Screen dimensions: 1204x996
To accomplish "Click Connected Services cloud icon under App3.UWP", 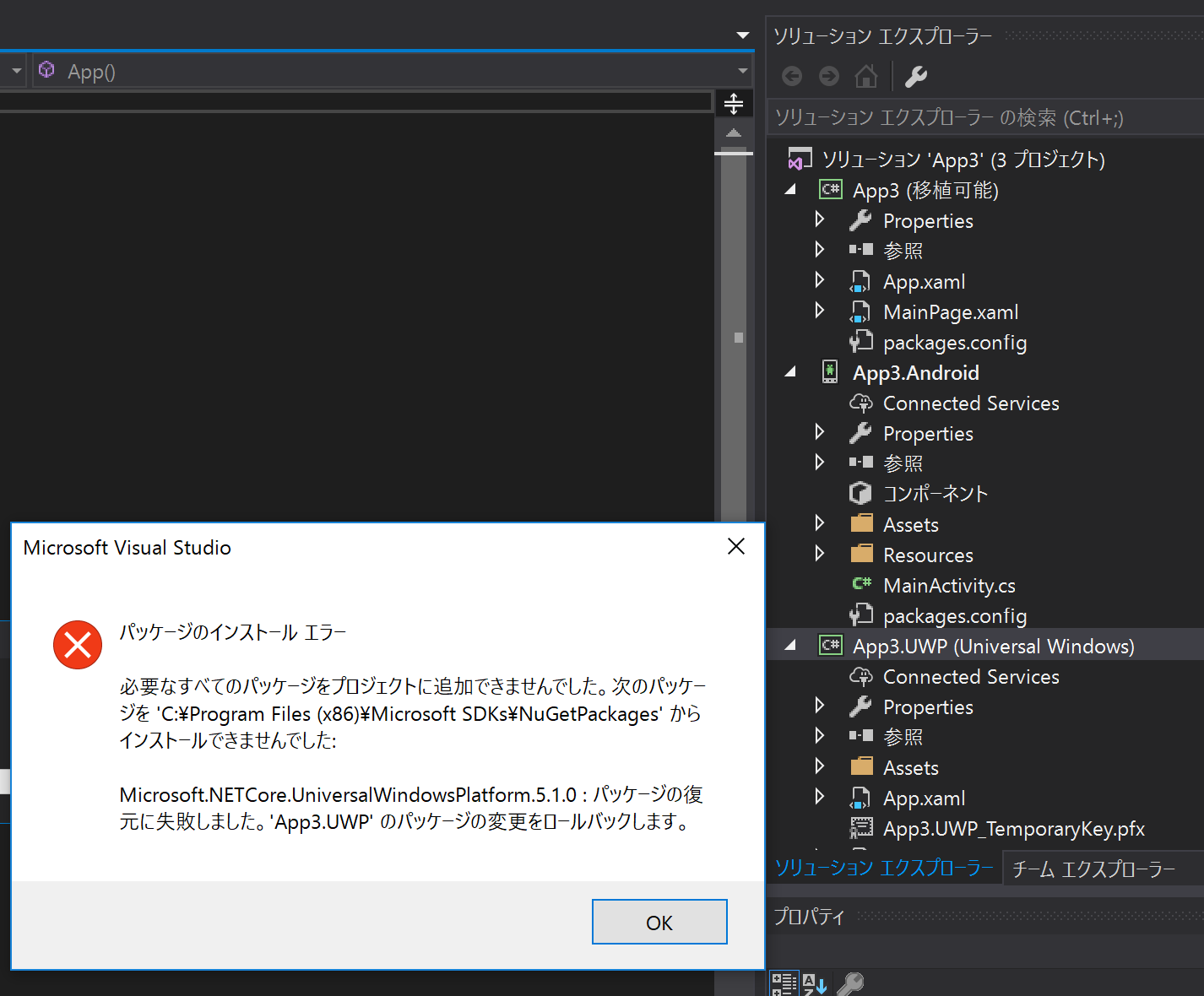I will point(860,676).
